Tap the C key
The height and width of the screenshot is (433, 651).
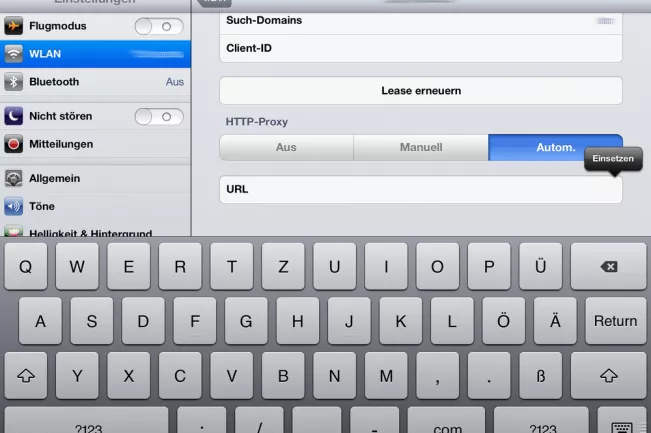[x=180, y=376]
